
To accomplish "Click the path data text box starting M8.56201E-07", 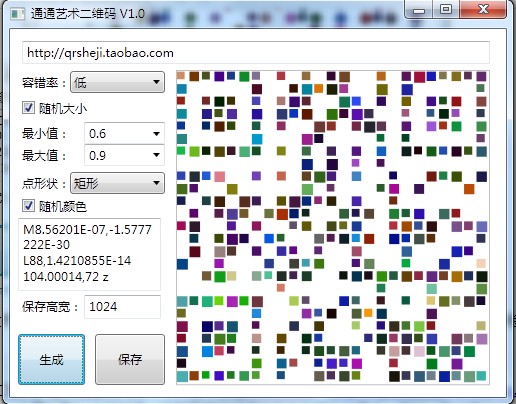I will coord(89,254).
